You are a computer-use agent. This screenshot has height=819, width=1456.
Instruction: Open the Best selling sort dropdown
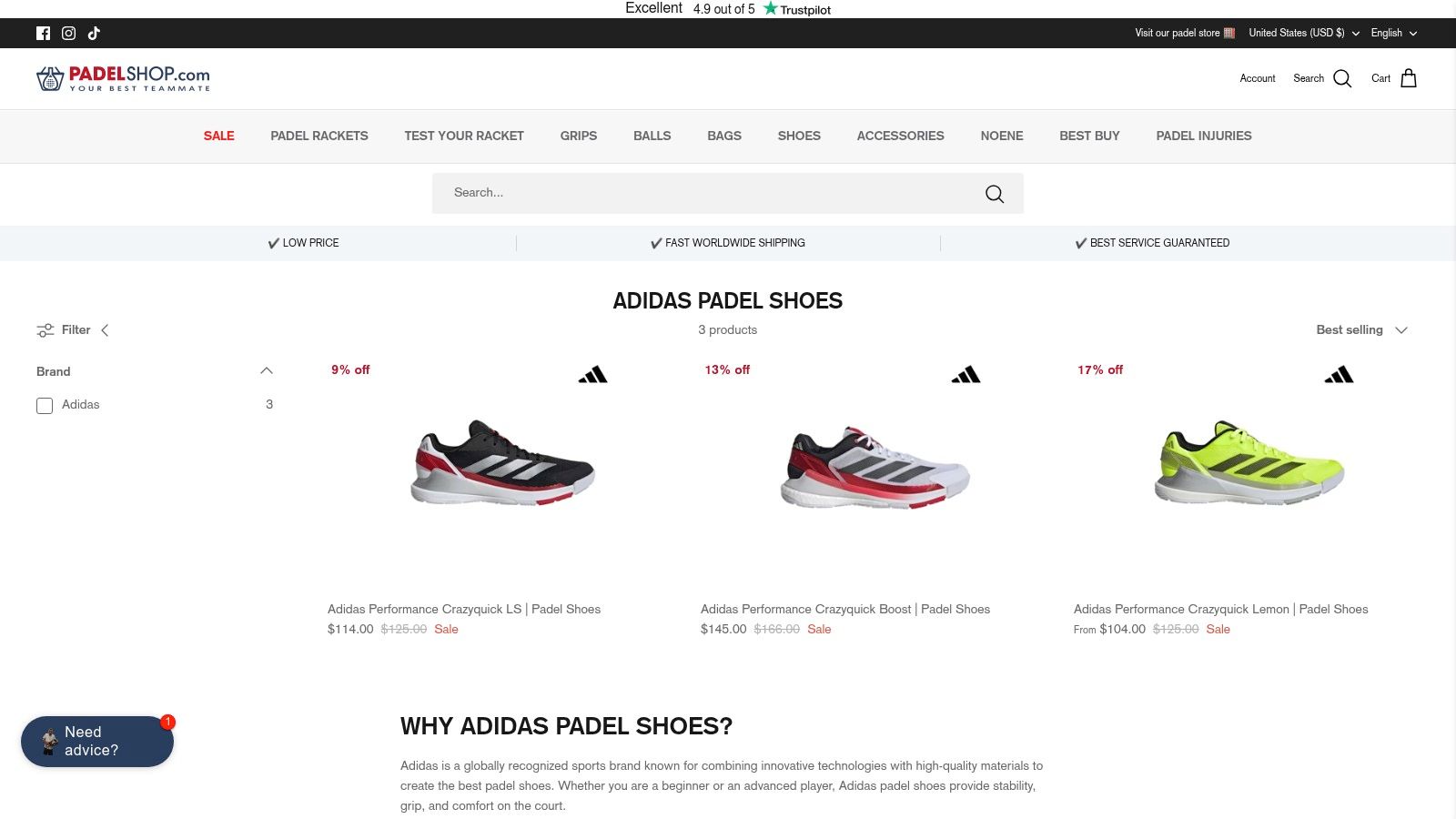(x=1361, y=330)
